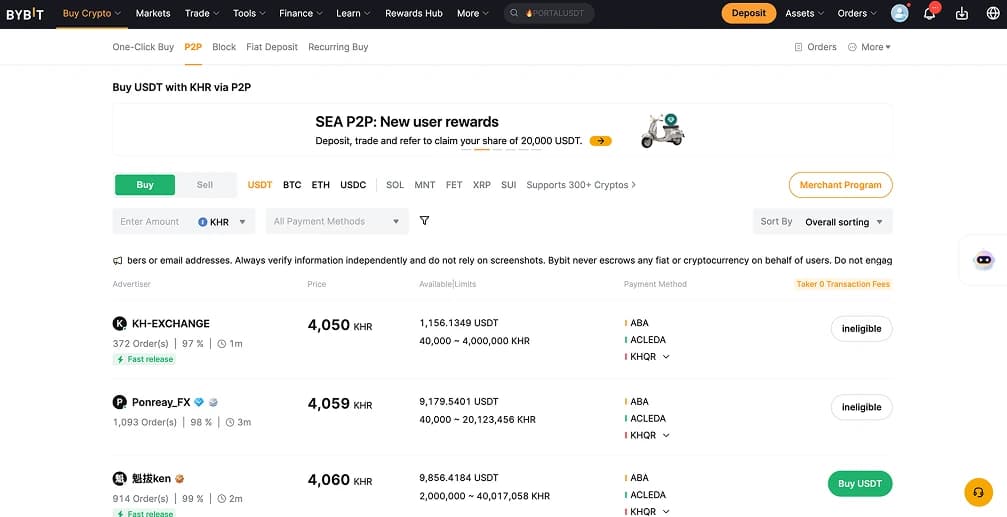This screenshot has width=1007, height=517.
Task: Open the filter funnel icon
Action: 425,221
